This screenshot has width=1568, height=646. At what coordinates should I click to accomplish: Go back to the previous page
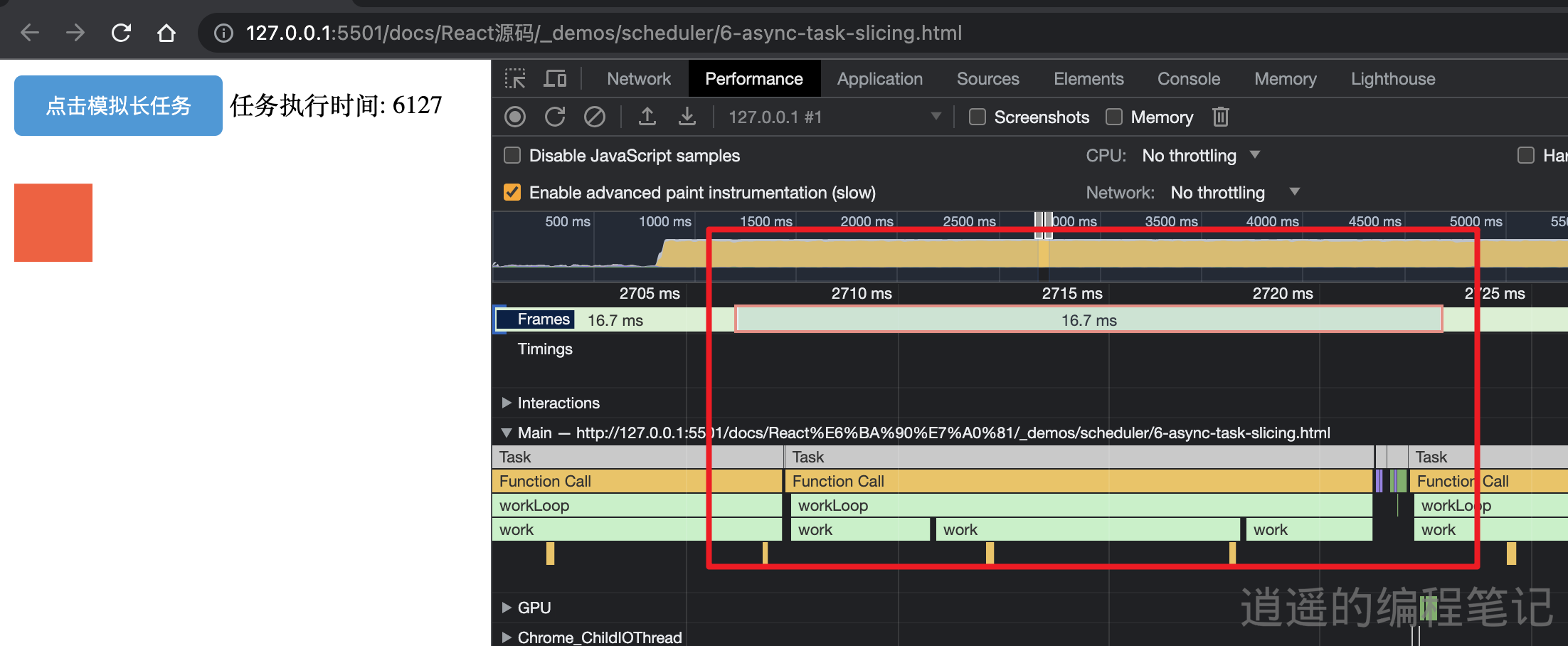[x=30, y=33]
